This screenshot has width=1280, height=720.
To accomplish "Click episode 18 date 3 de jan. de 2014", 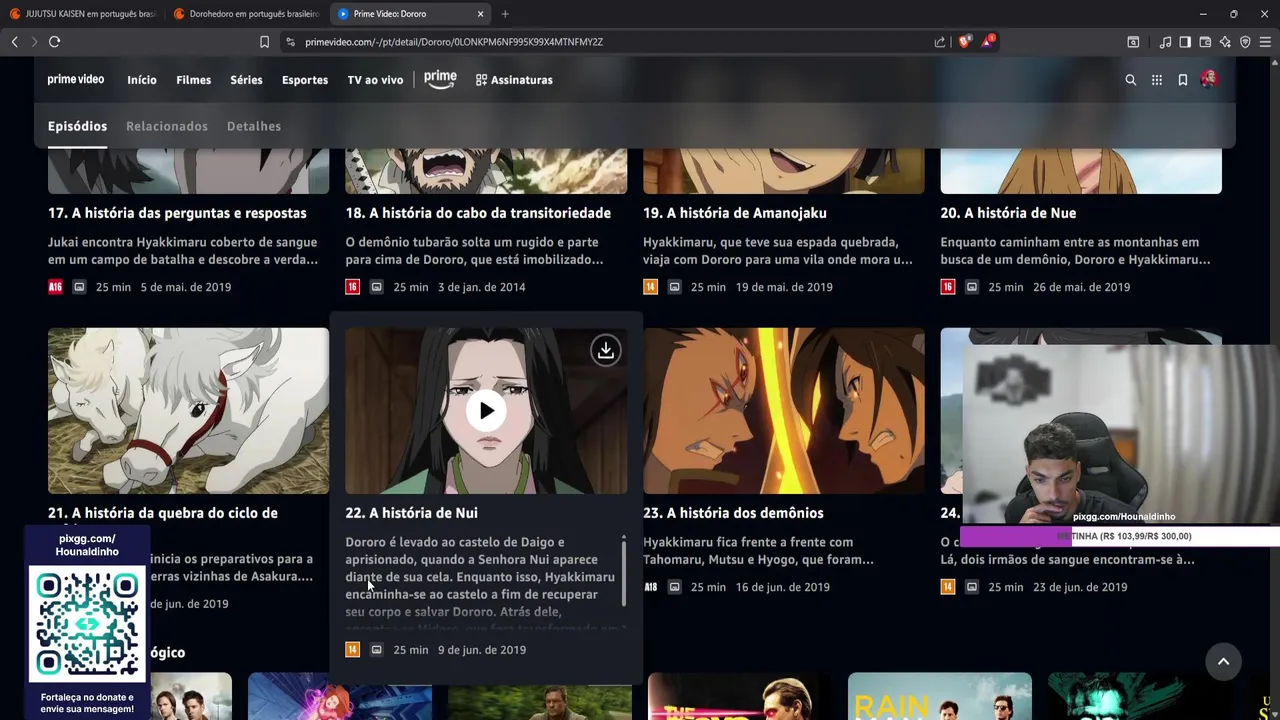I will 481,287.
